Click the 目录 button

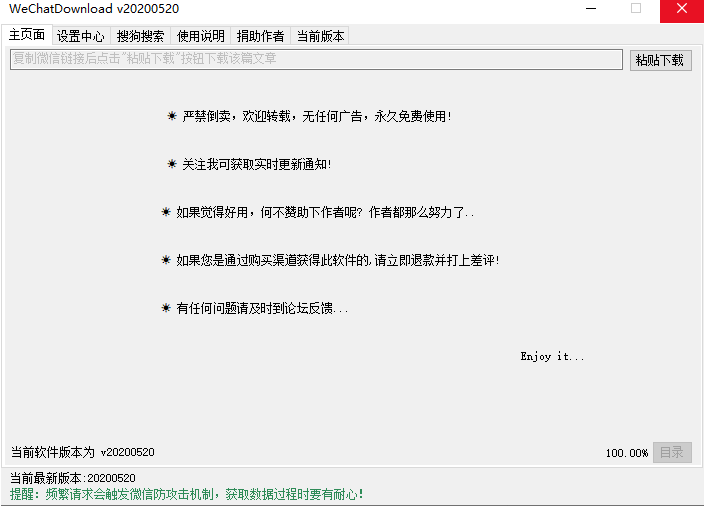(x=672, y=452)
